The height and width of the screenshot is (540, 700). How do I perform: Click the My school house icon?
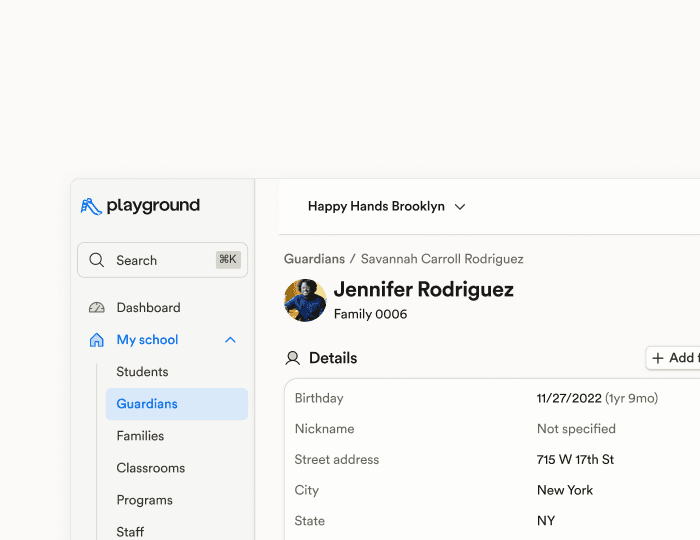[96, 340]
